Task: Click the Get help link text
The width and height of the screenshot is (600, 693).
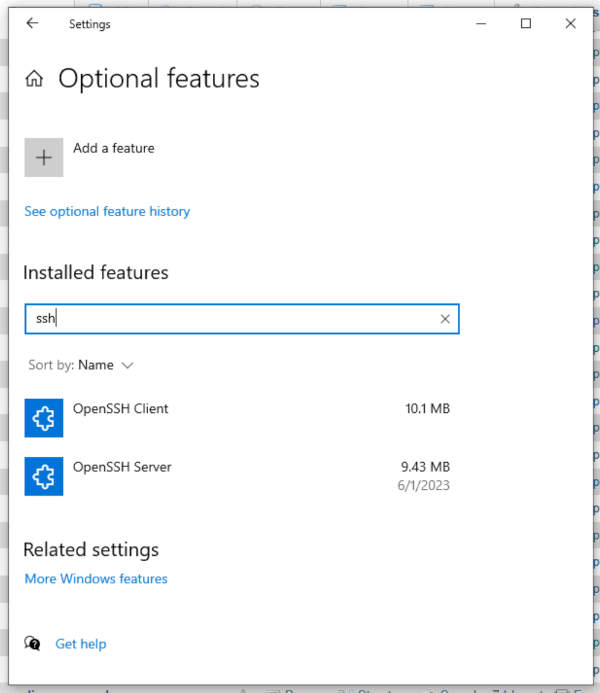Action: tap(81, 644)
